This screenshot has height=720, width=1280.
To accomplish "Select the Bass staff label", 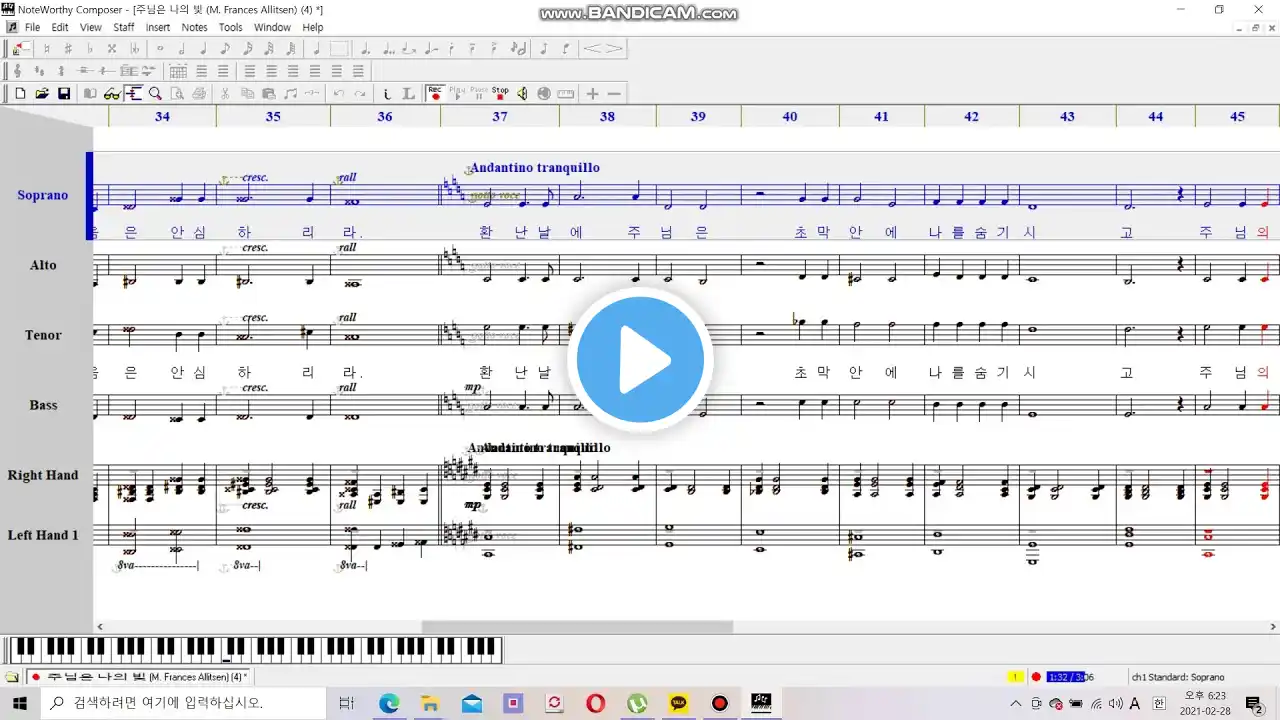I will pyautogui.click(x=43, y=405).
